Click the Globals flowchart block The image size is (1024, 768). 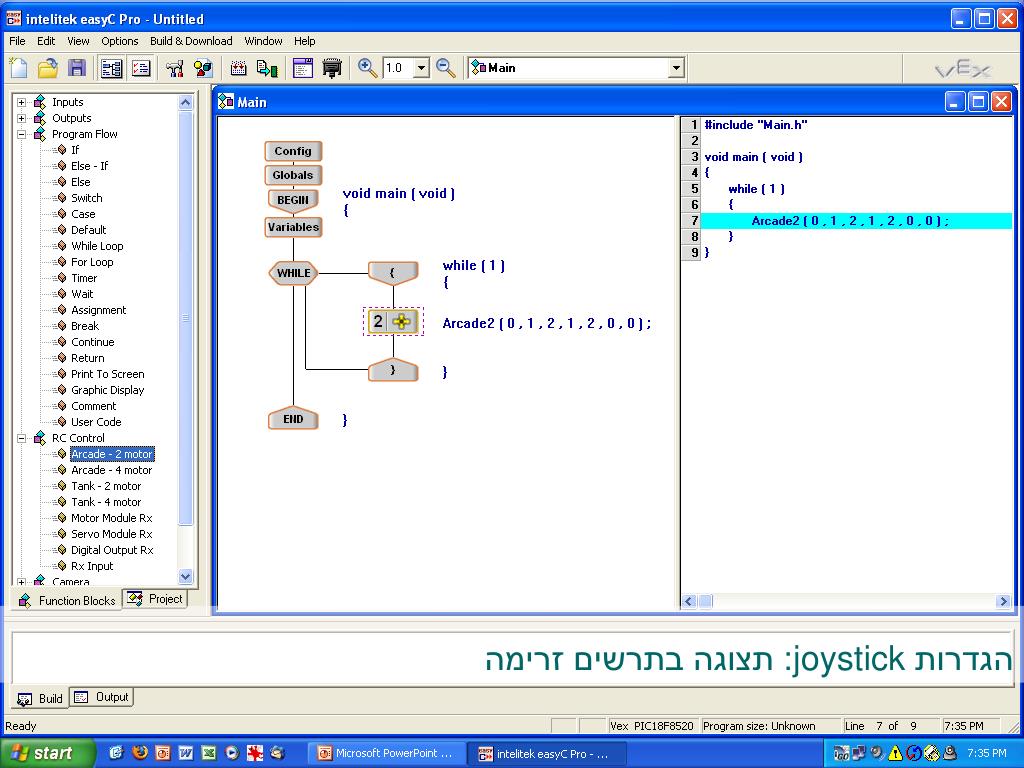click(293, 175)
